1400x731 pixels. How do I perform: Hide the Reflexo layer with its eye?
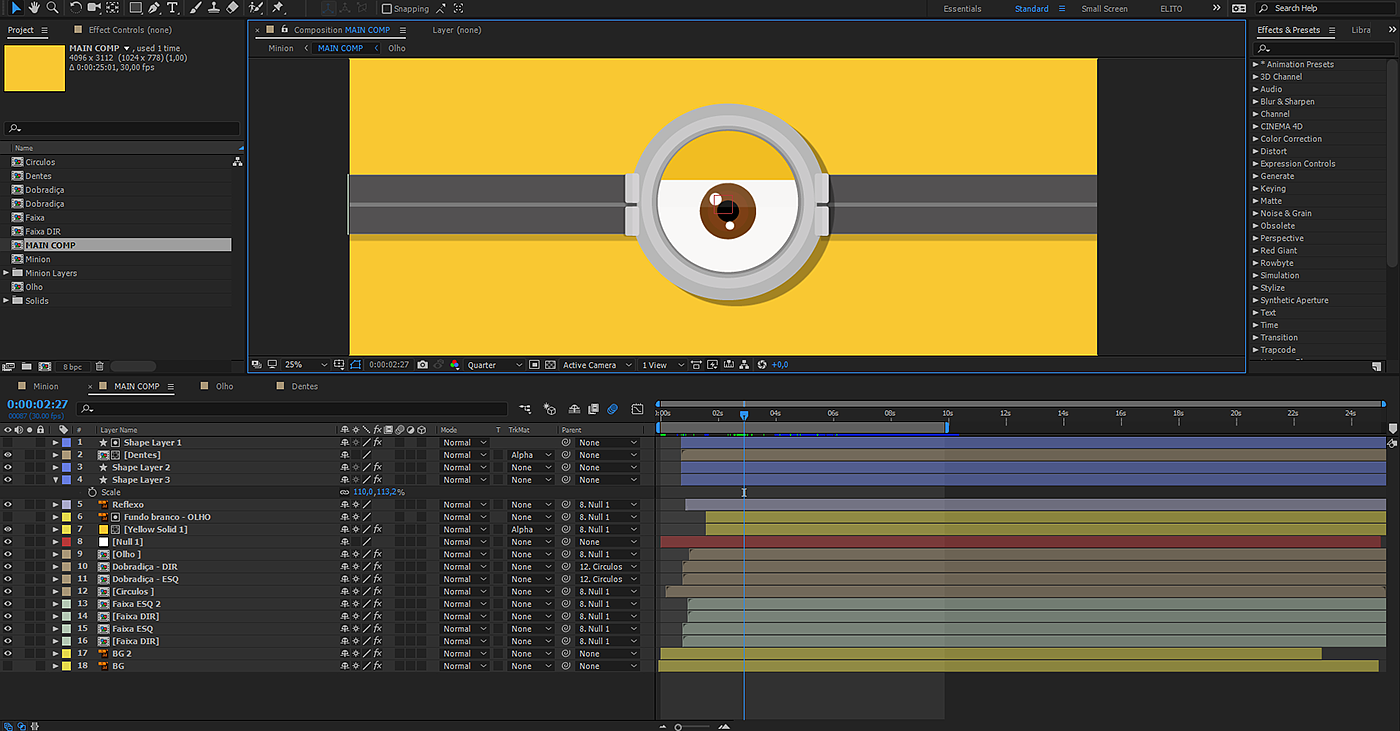coord(8,505)
